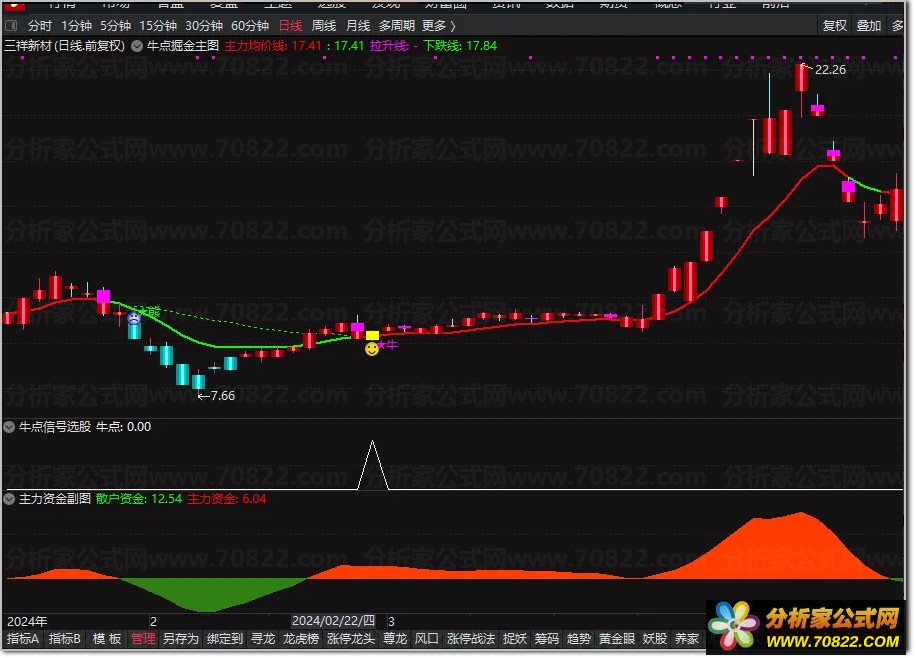Open dropdown arrow beside 主力资金副图
The height and width of the screenshot is (658, 916).
point(9,499)
